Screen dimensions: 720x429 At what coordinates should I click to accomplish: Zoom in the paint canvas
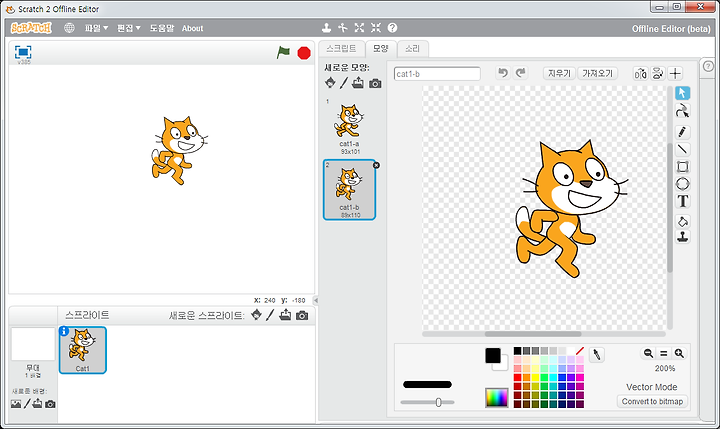click(x=679, y=353)
